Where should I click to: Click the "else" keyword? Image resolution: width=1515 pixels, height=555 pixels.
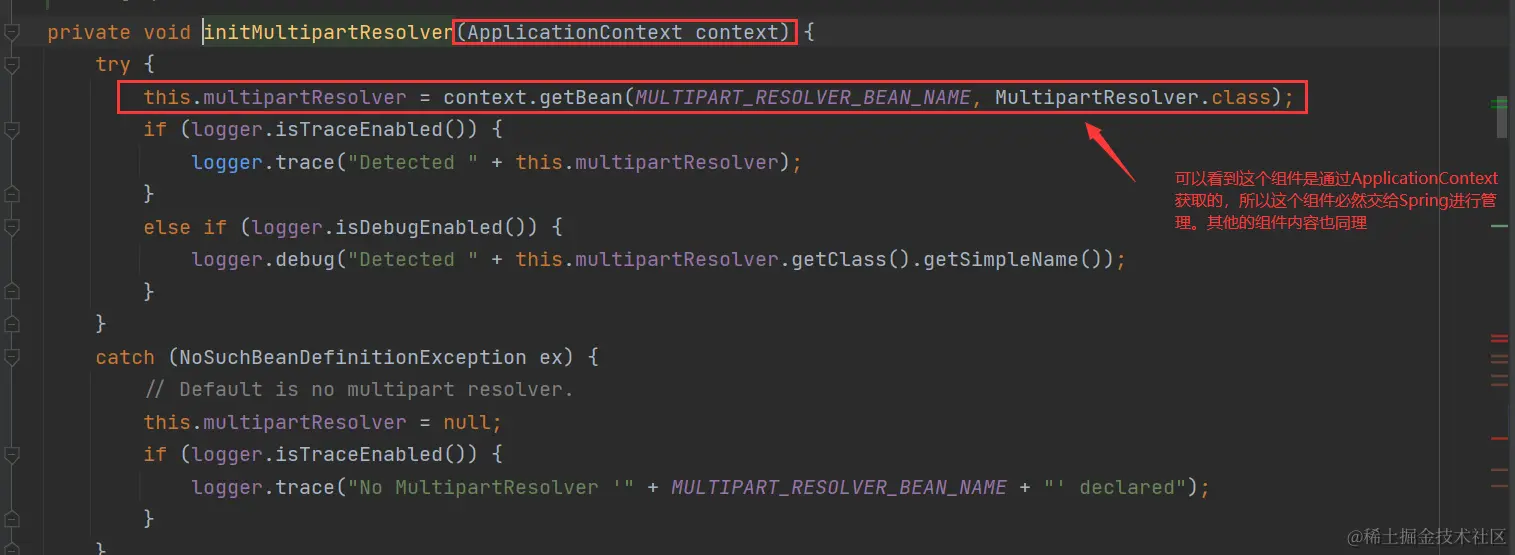click(167, 227)
